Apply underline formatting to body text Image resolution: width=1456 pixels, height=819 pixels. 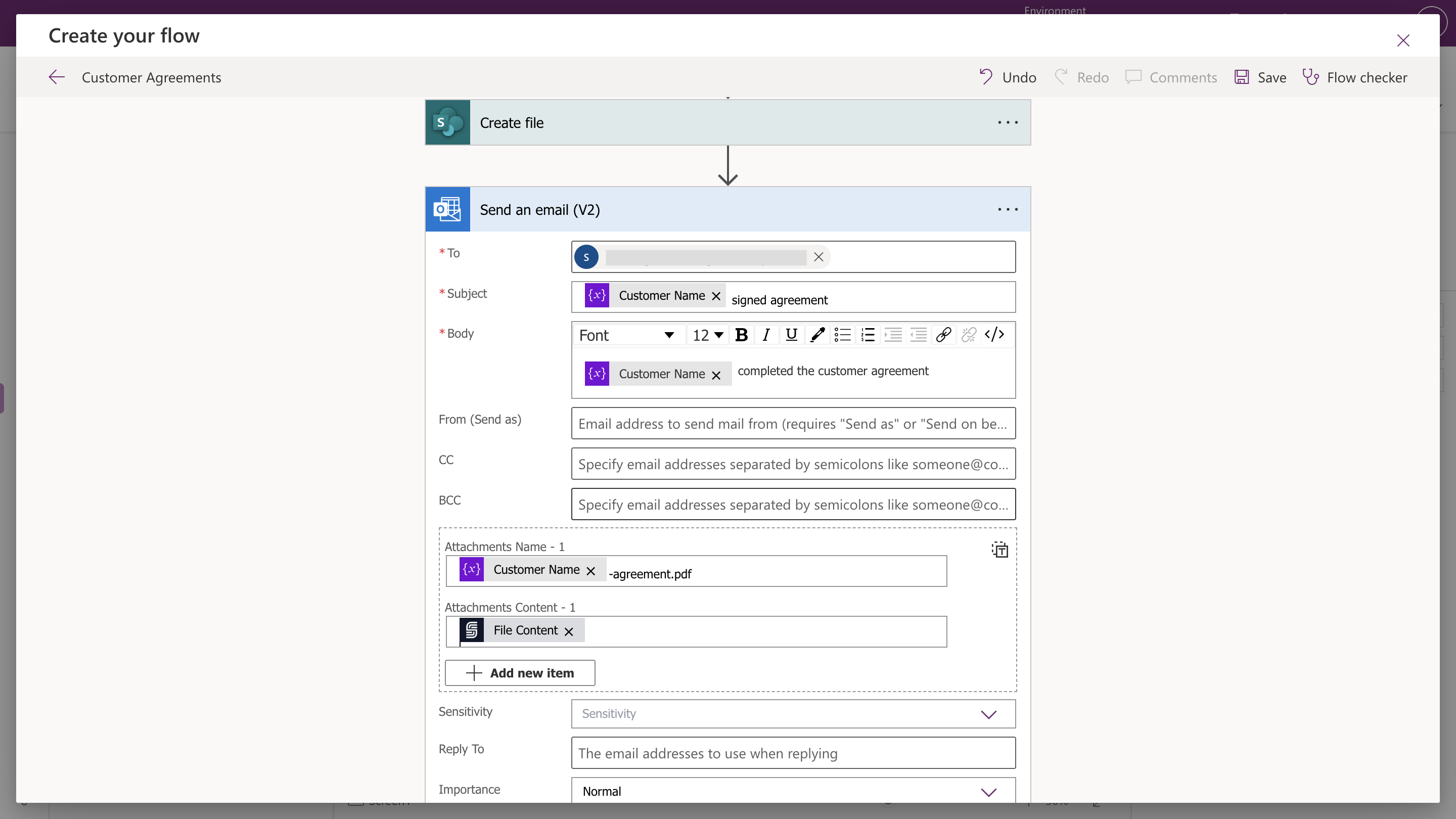pos(791,335)
